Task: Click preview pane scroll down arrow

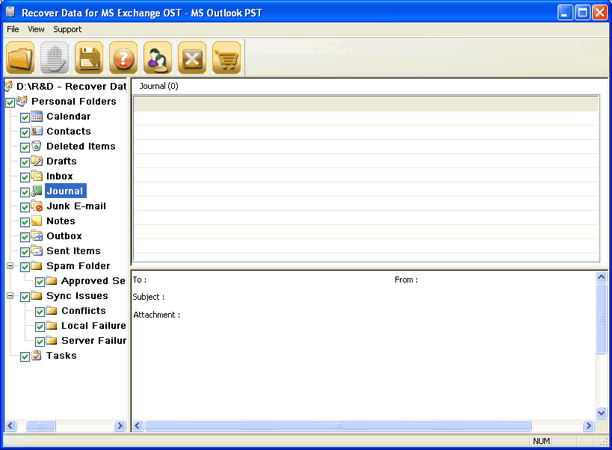Action: coord(601,413)
